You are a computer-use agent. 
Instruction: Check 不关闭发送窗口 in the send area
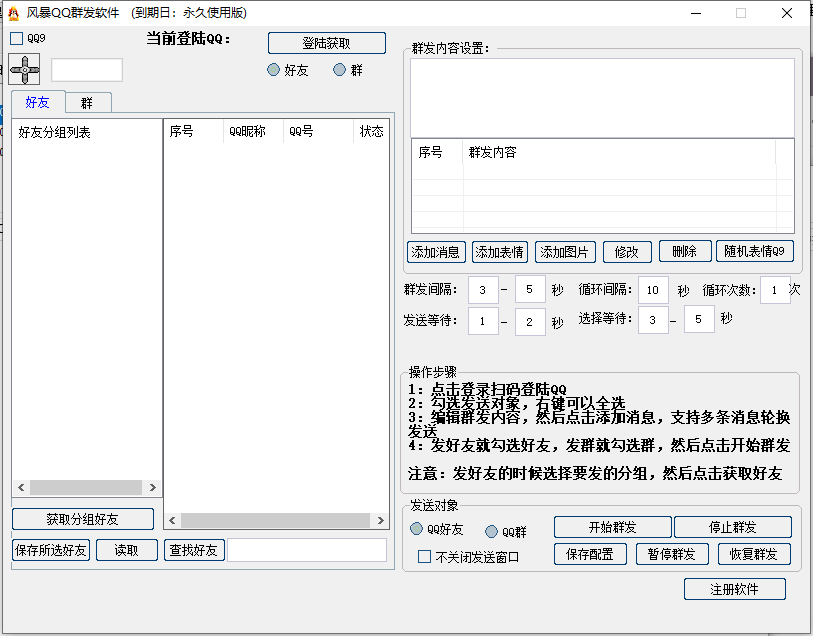coord(424,557)
